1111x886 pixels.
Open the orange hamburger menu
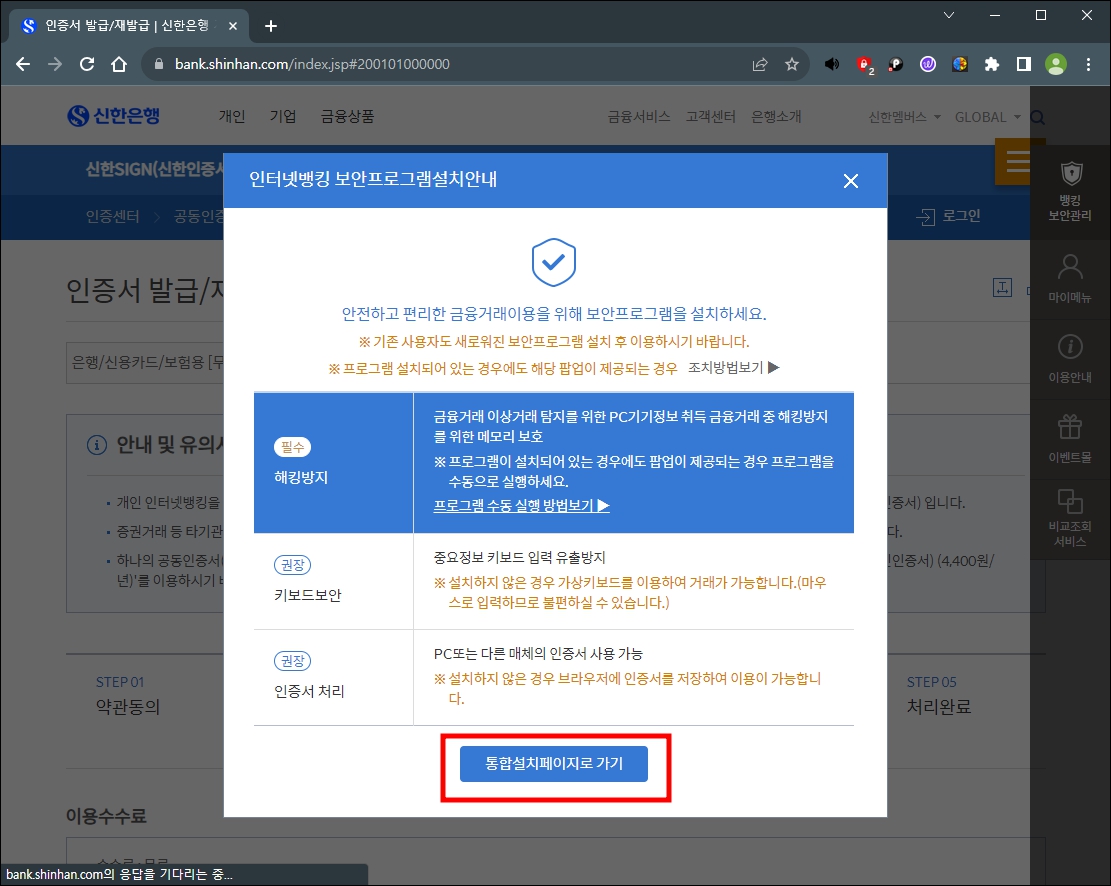[1018, 162]
